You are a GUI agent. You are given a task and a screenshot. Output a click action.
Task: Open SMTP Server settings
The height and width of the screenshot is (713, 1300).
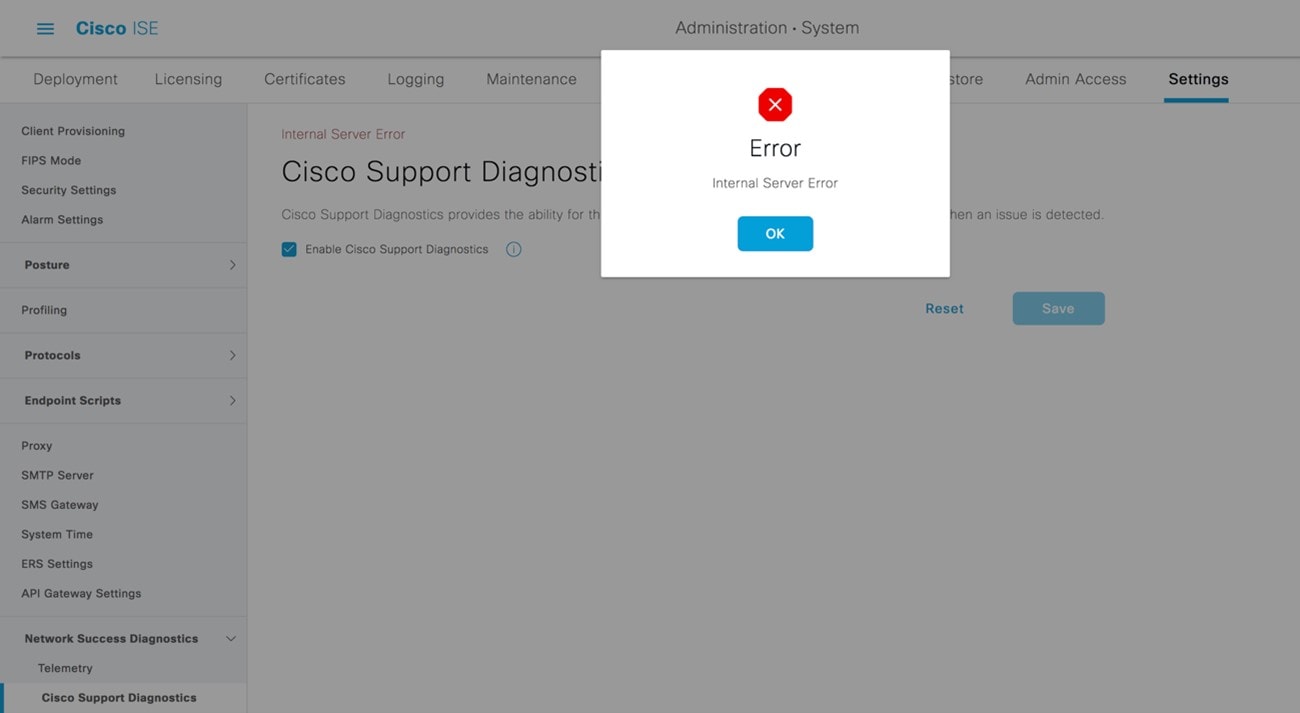coord(57,475)
